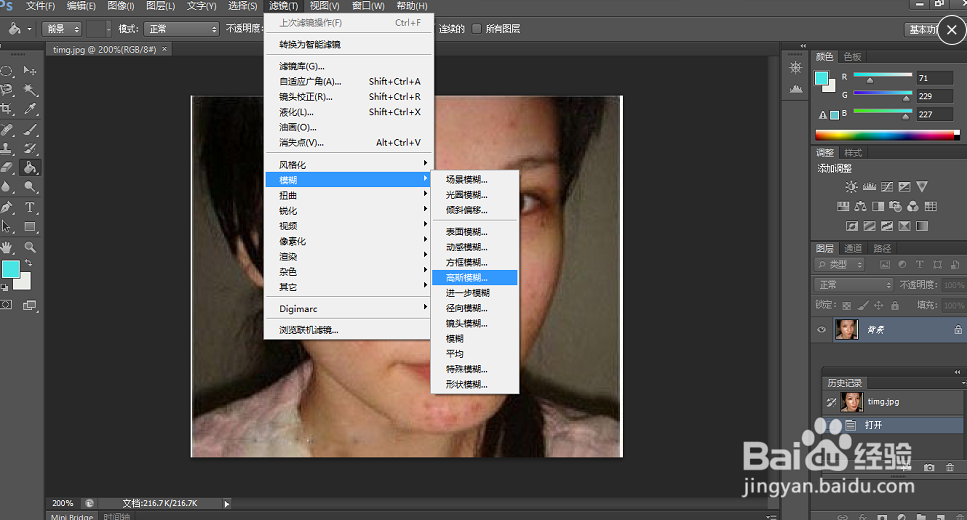Add a Brightness/Contrast adjustment
This screenshot has width=967, height=520.
coord(851,187)
